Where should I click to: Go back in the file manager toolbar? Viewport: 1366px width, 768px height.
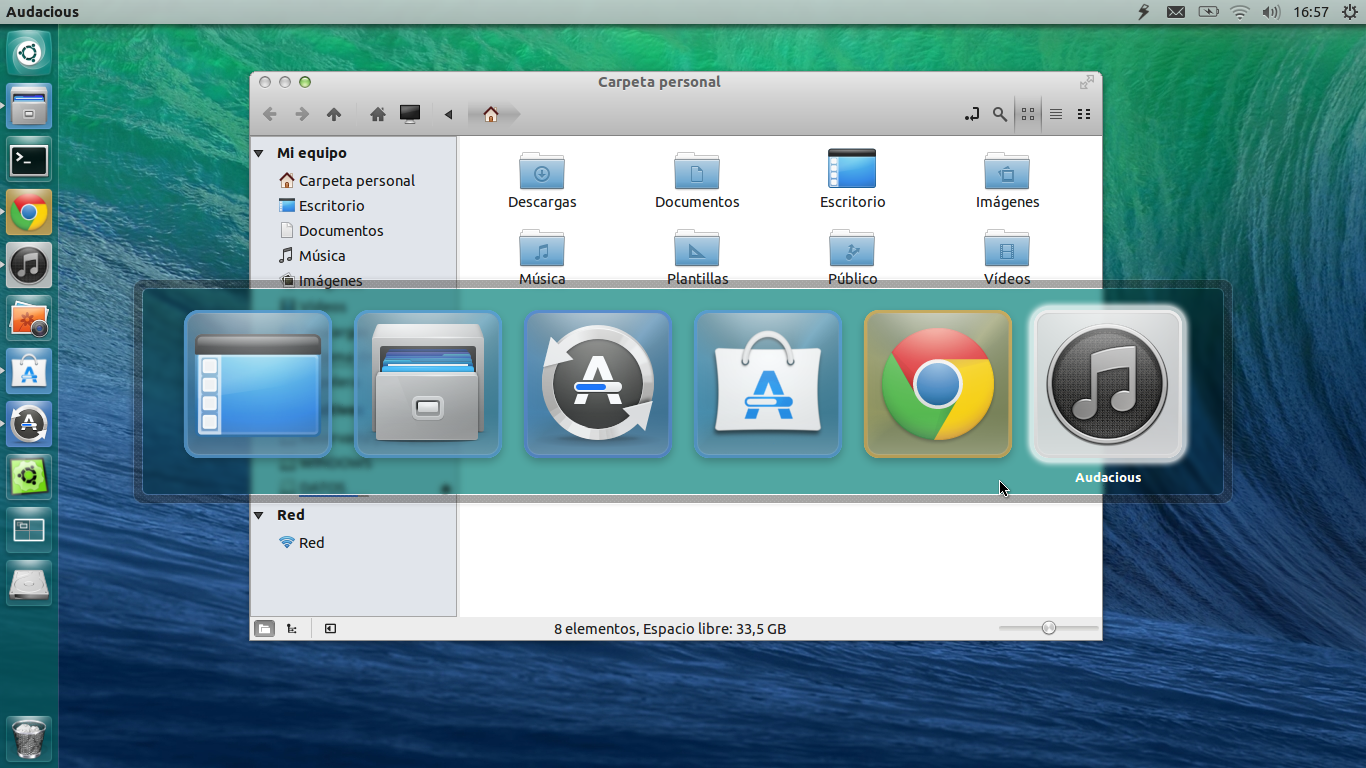pos(270,114)
